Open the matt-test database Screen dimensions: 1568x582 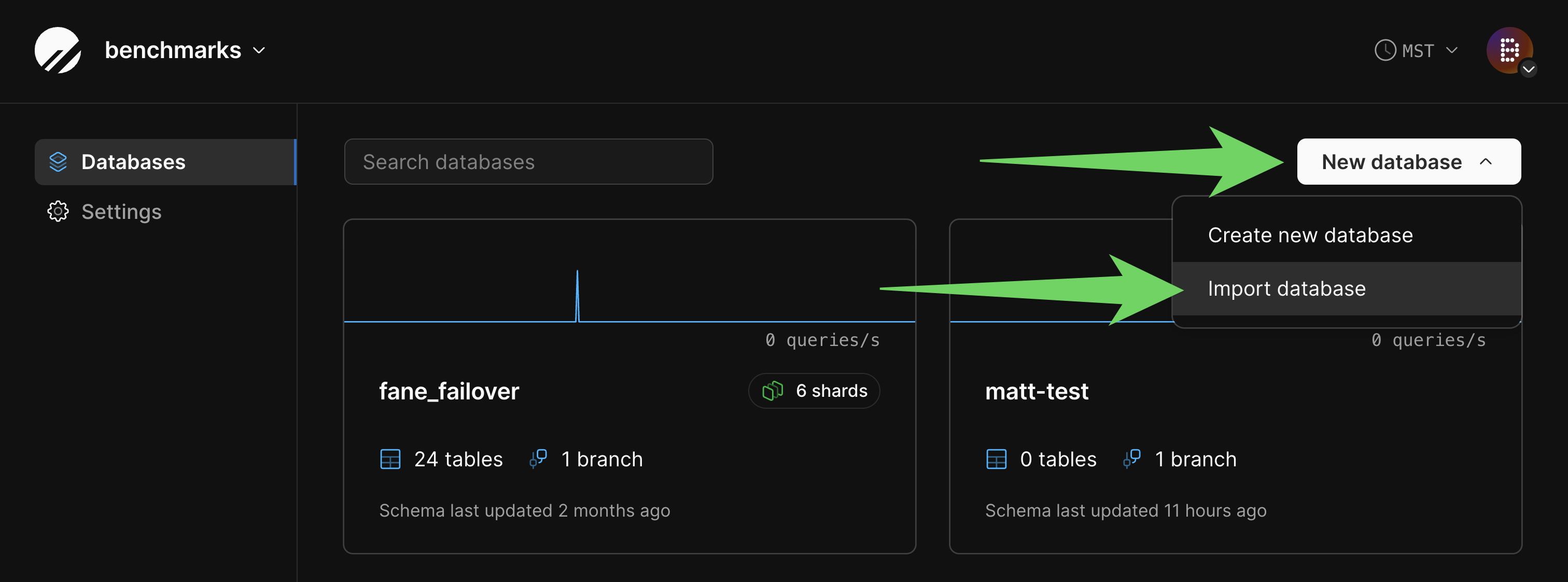pyautogui.click(x=1037, y=392)
